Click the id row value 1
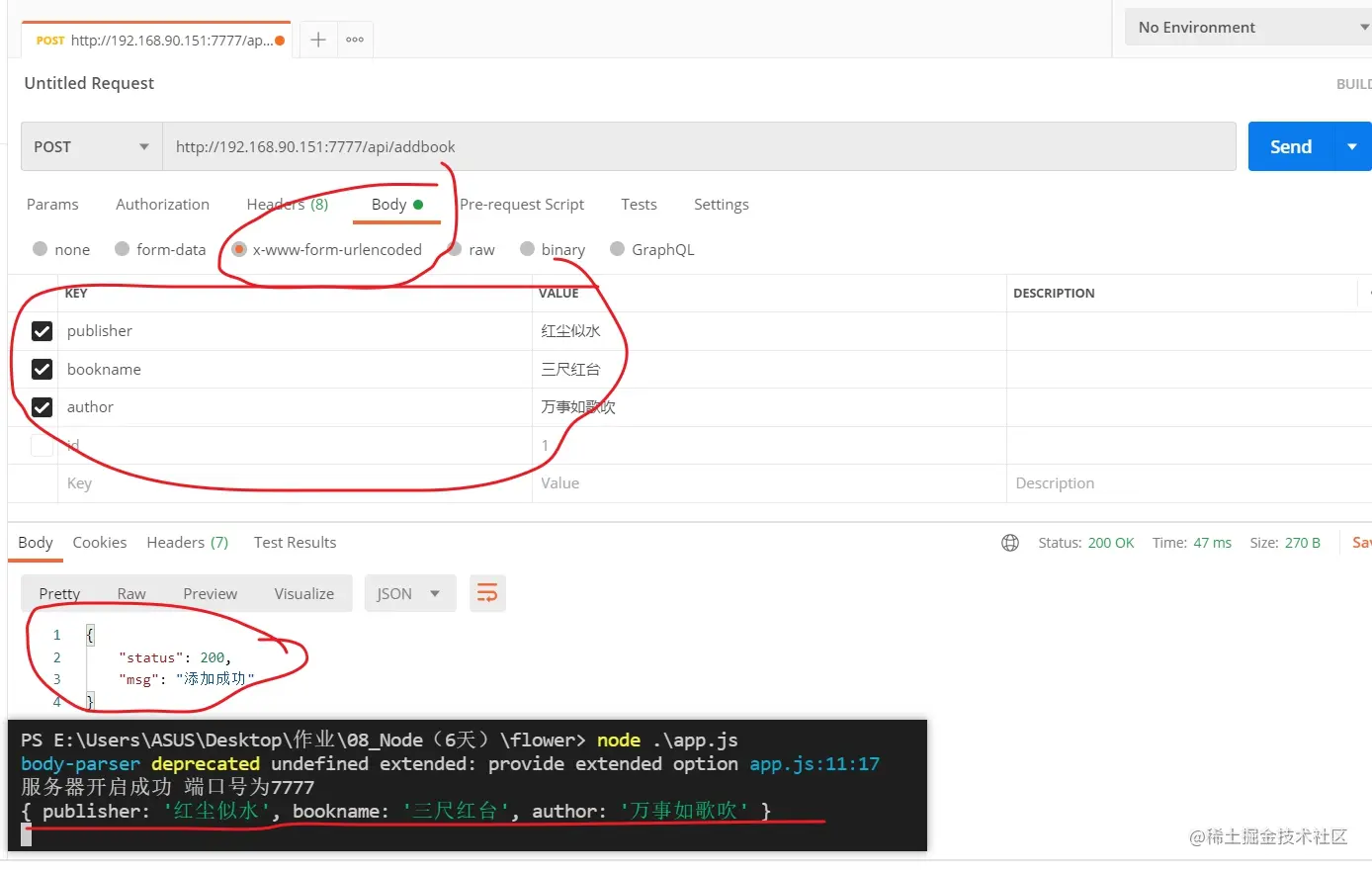1372x871 pixels. (x=769, y=445)
